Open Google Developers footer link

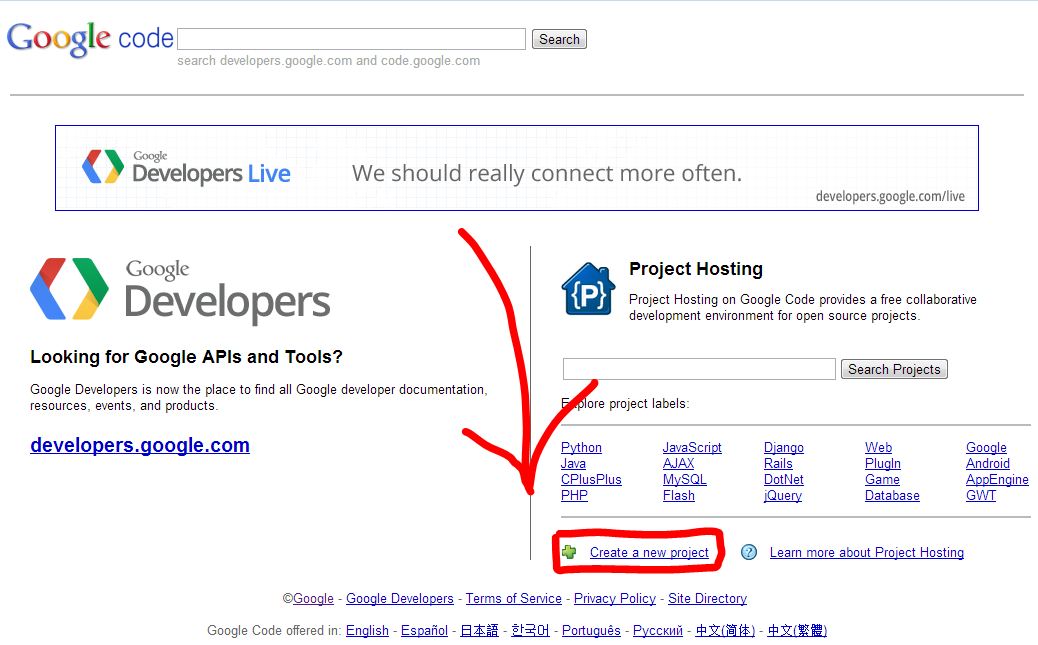[400, 599]
